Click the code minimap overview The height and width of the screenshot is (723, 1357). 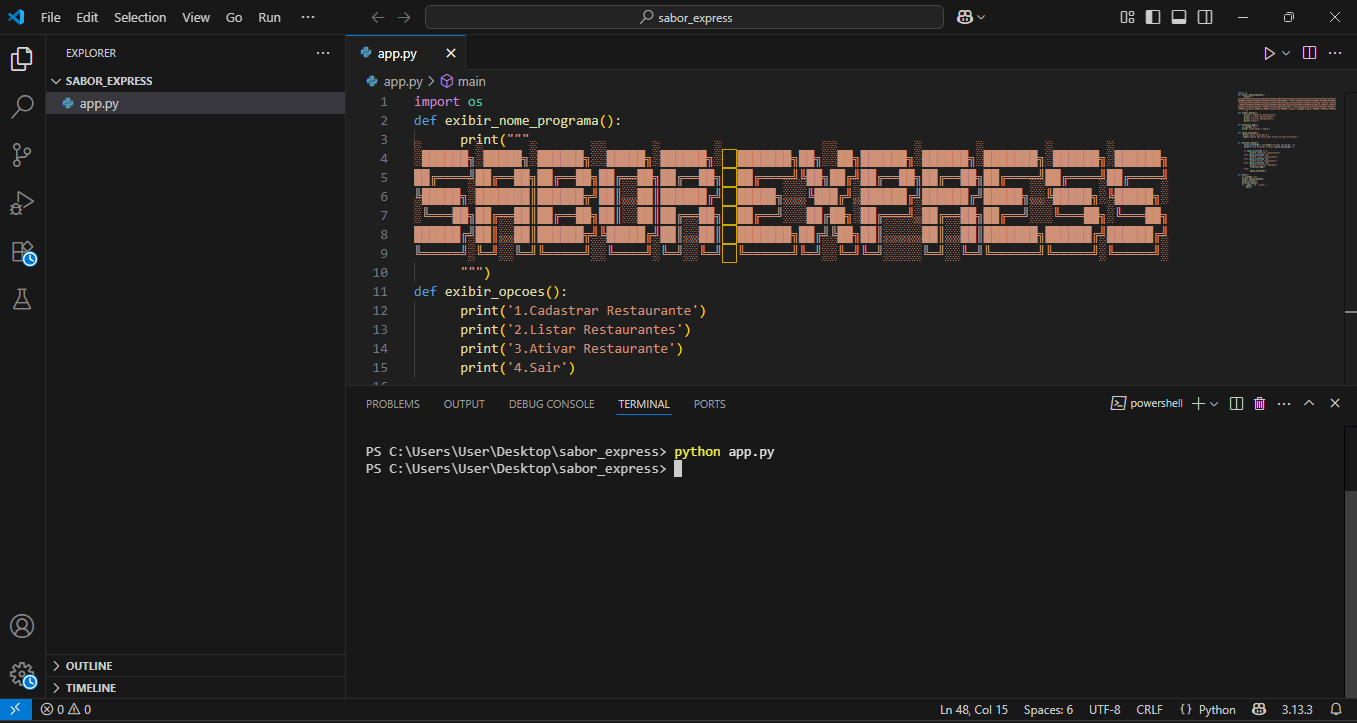click(1286, 140)
